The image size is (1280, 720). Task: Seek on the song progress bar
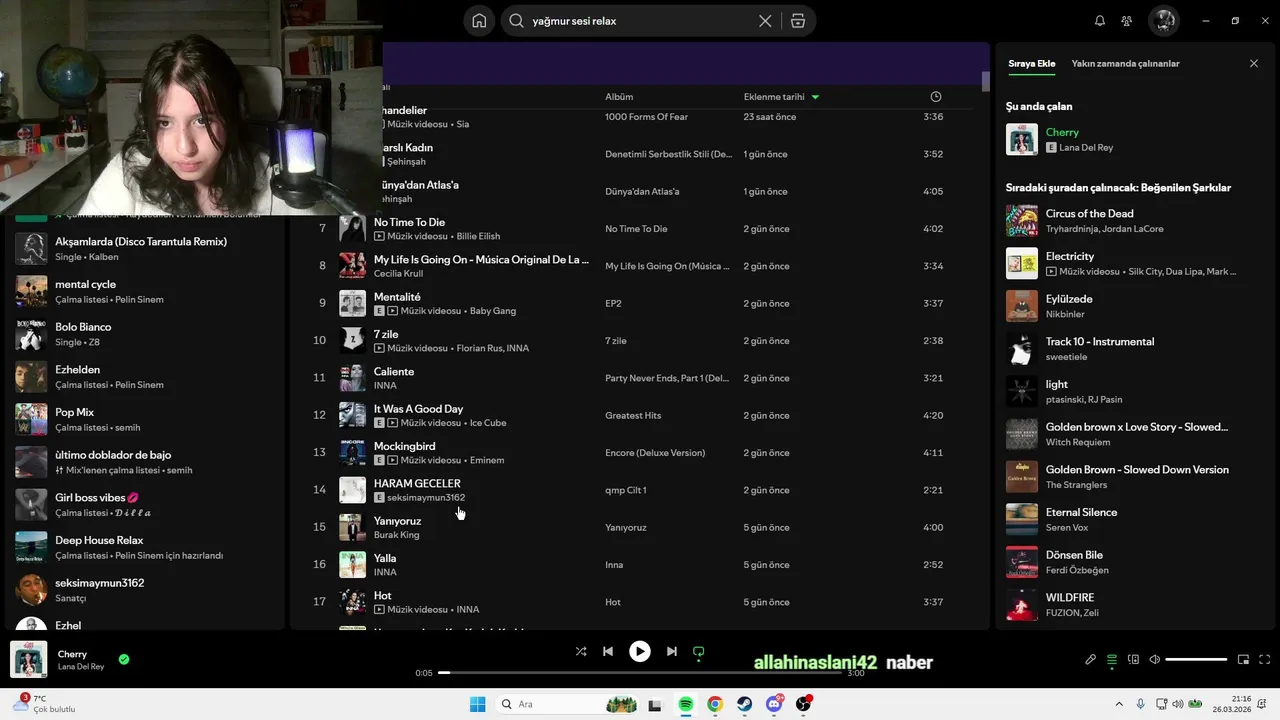point(640,673)
